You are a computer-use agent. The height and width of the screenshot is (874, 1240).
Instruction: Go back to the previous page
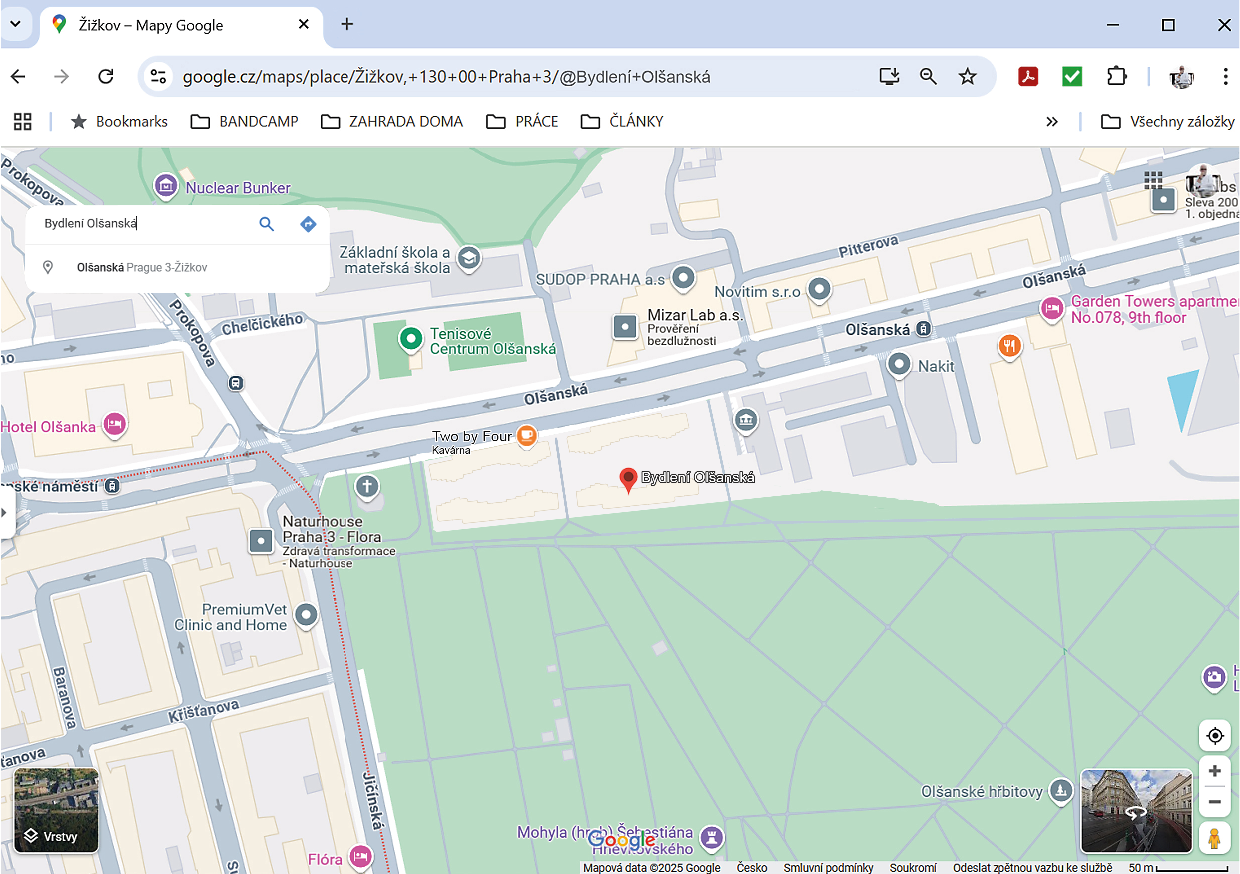pos(18,77)
